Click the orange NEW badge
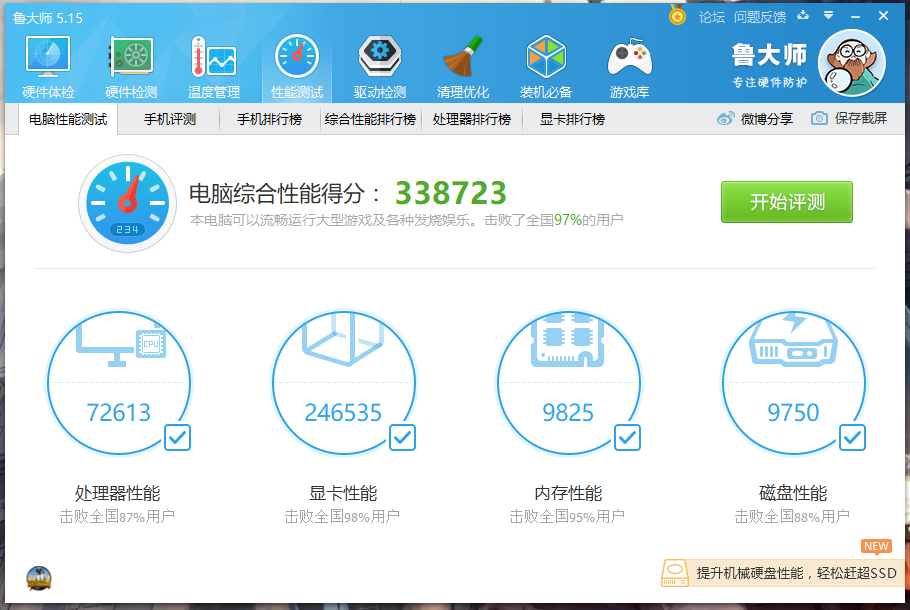The image size is (910, 610). click(876, 546)
